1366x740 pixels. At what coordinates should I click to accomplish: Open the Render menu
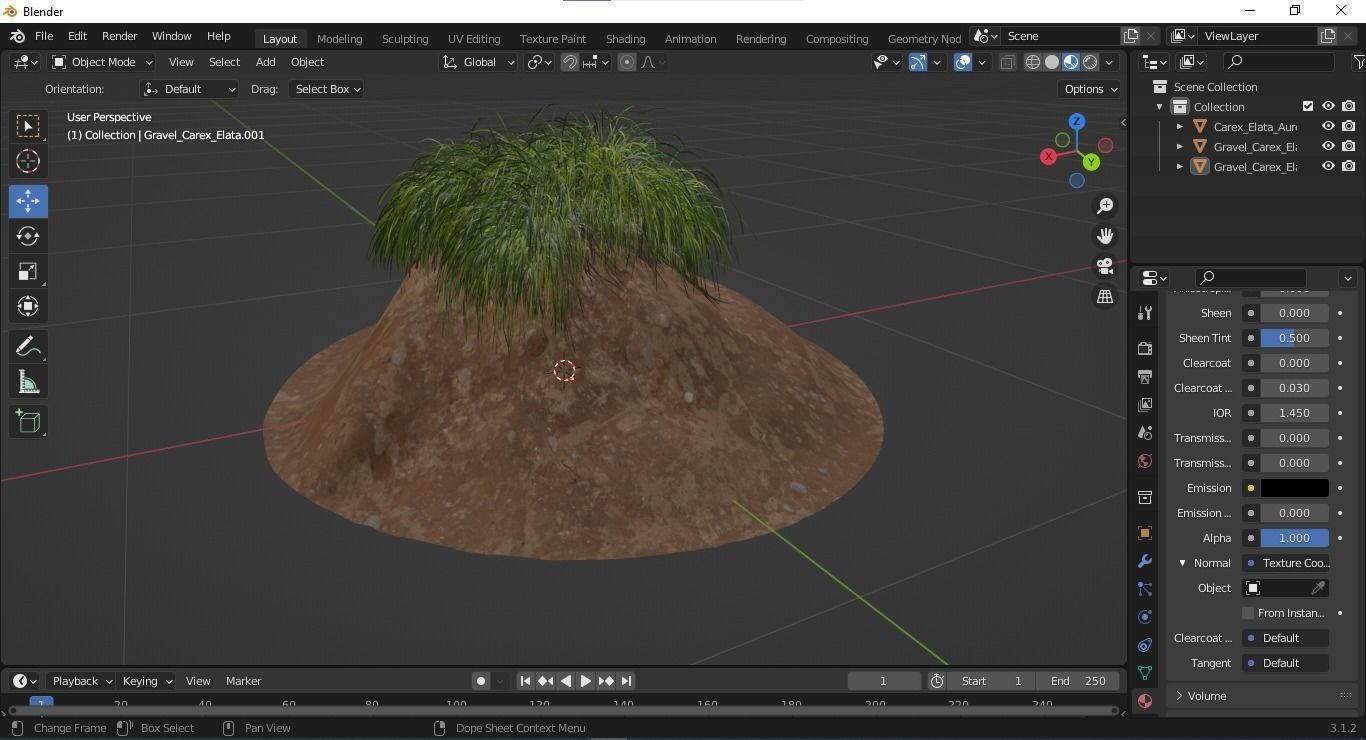pyautogui.click(x=119, y=36)
